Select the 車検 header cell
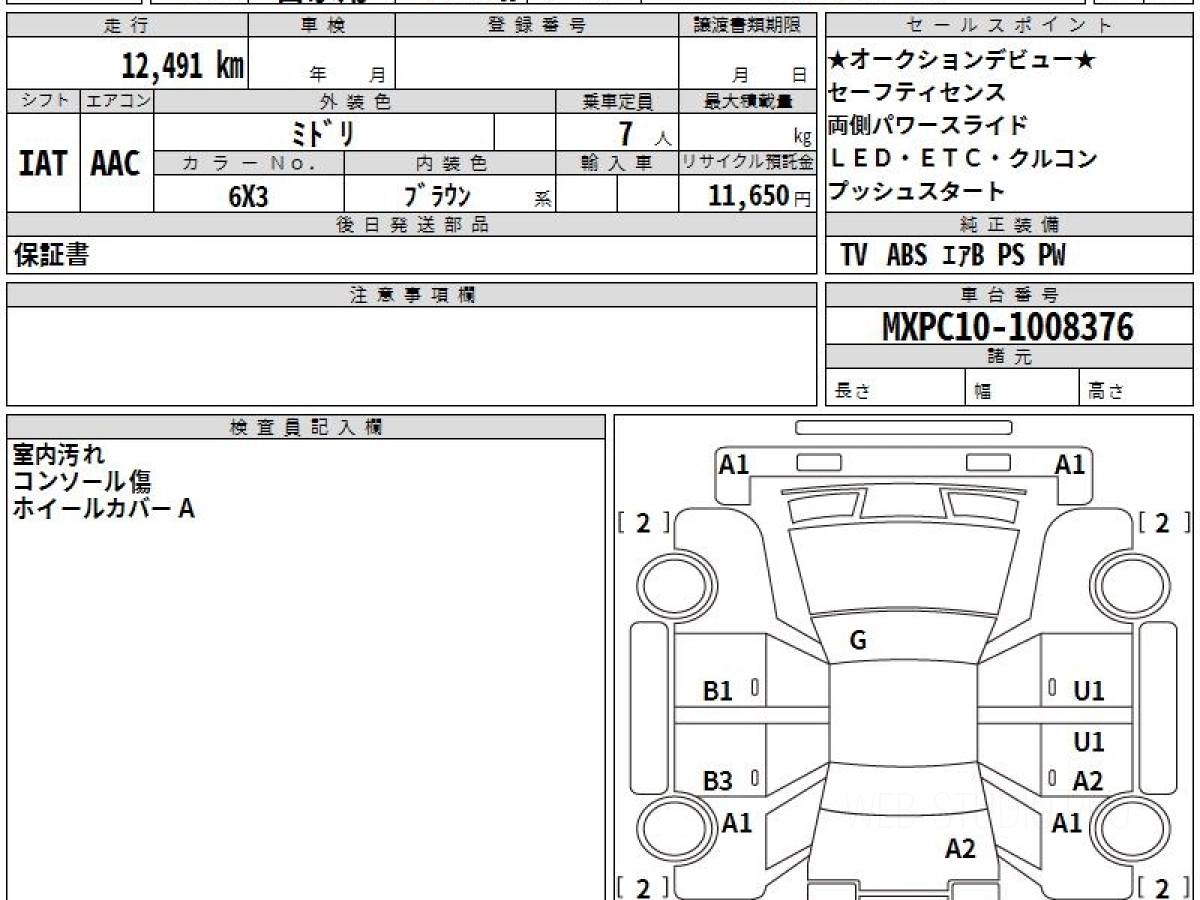1200x900 pixels. tap(322, 26)
